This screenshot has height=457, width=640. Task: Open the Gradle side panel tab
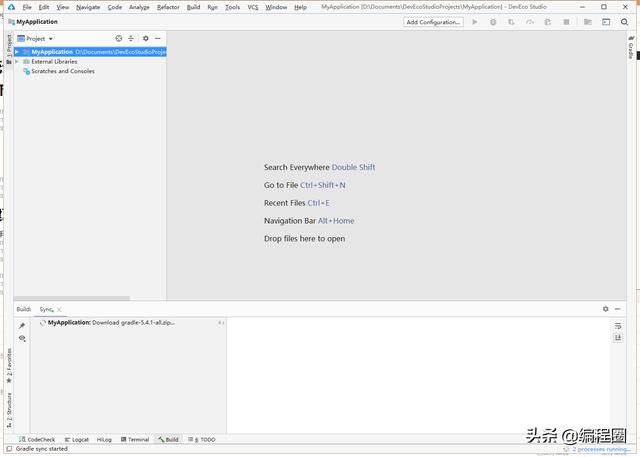click(x=631, y=48)
